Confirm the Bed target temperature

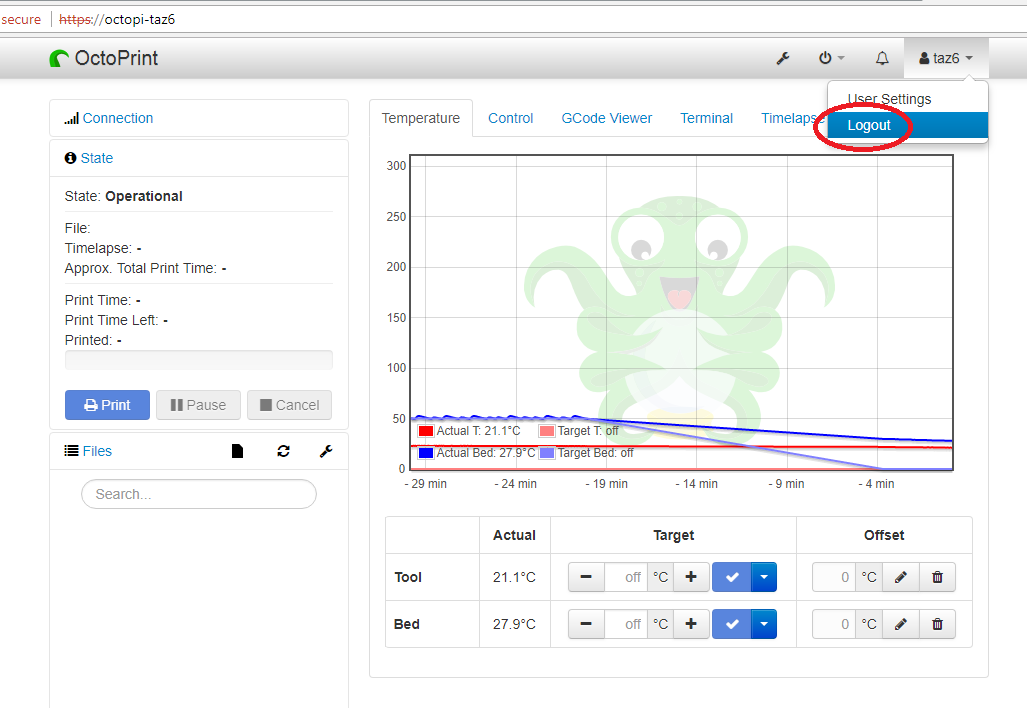tap(732, 624)
